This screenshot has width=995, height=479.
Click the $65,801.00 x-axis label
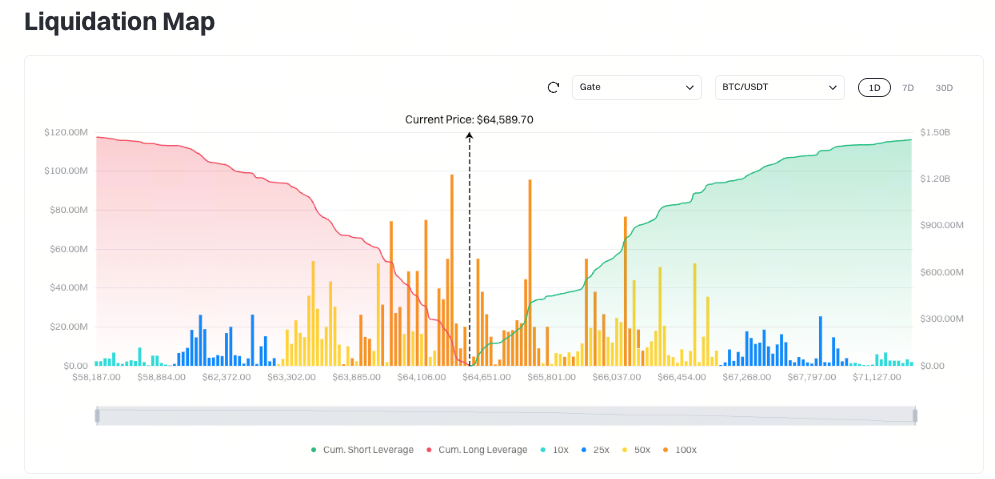click(553, 377)
